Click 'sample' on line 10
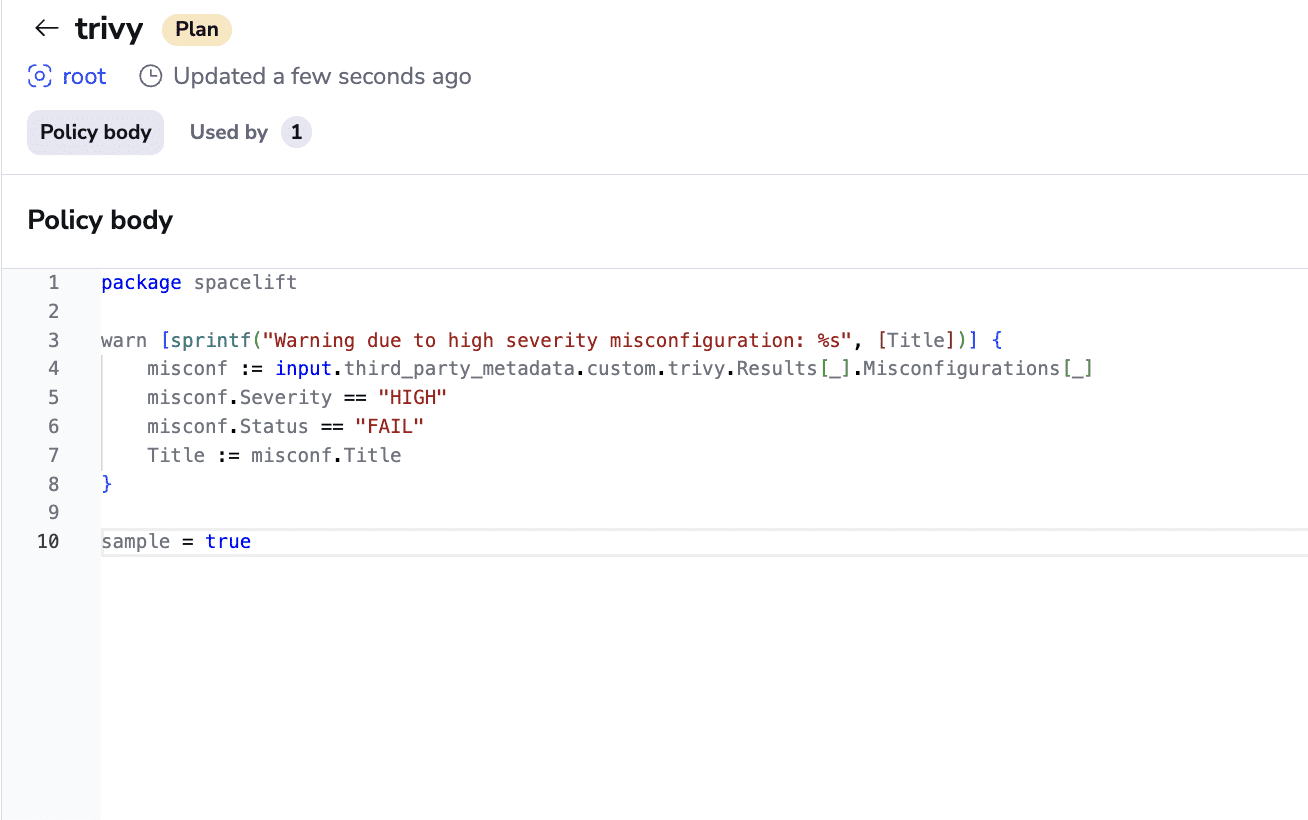 pos(135,542)
